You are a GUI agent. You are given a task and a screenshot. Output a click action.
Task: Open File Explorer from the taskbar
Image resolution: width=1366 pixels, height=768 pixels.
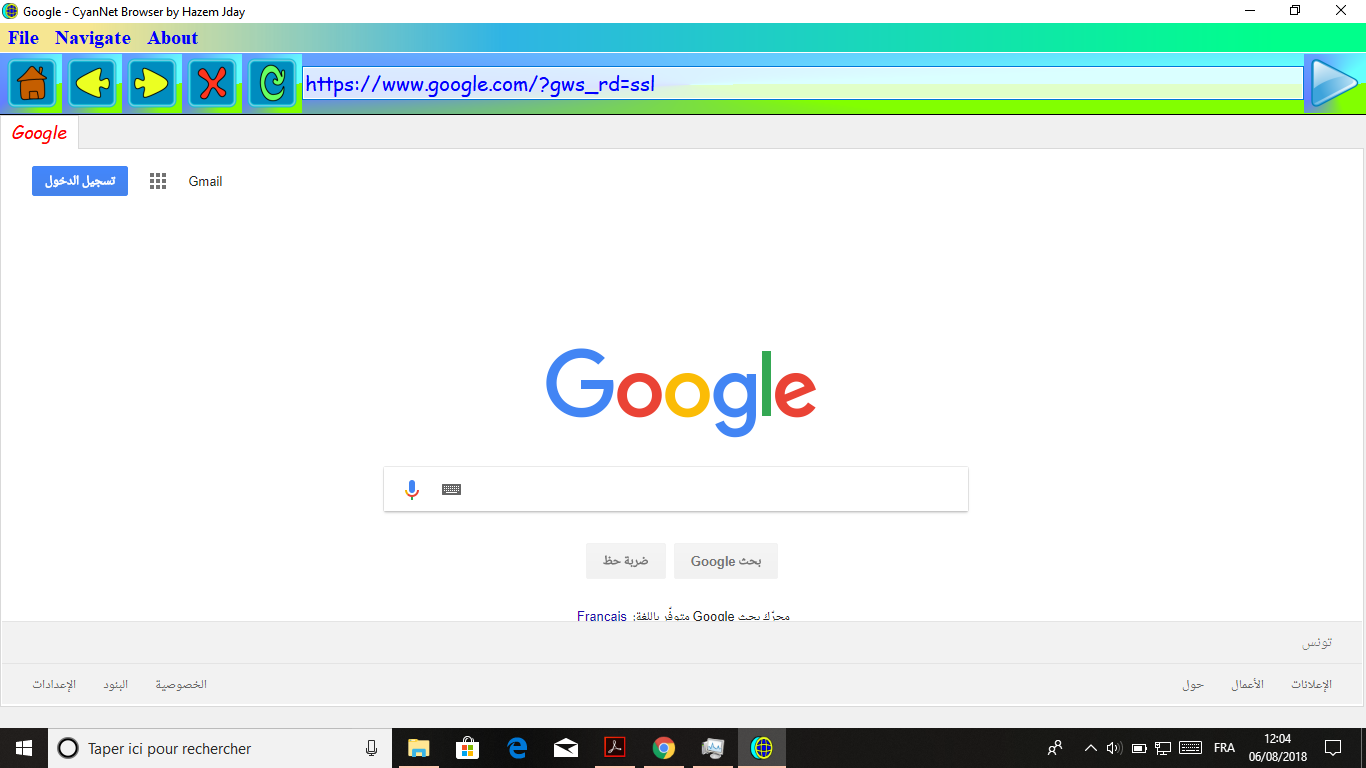pos(418,748)
